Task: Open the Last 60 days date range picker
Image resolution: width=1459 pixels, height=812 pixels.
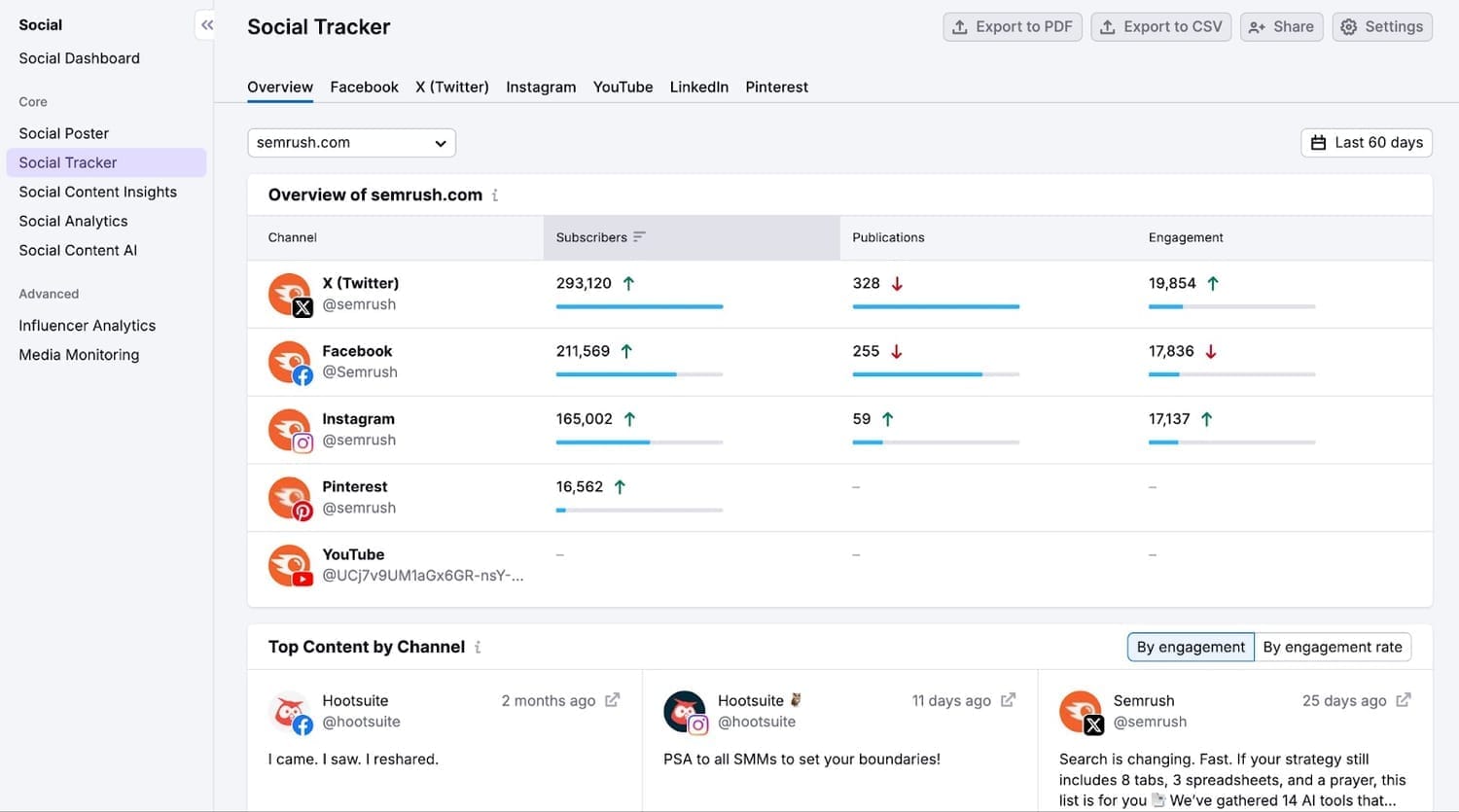Action: 1366,142
